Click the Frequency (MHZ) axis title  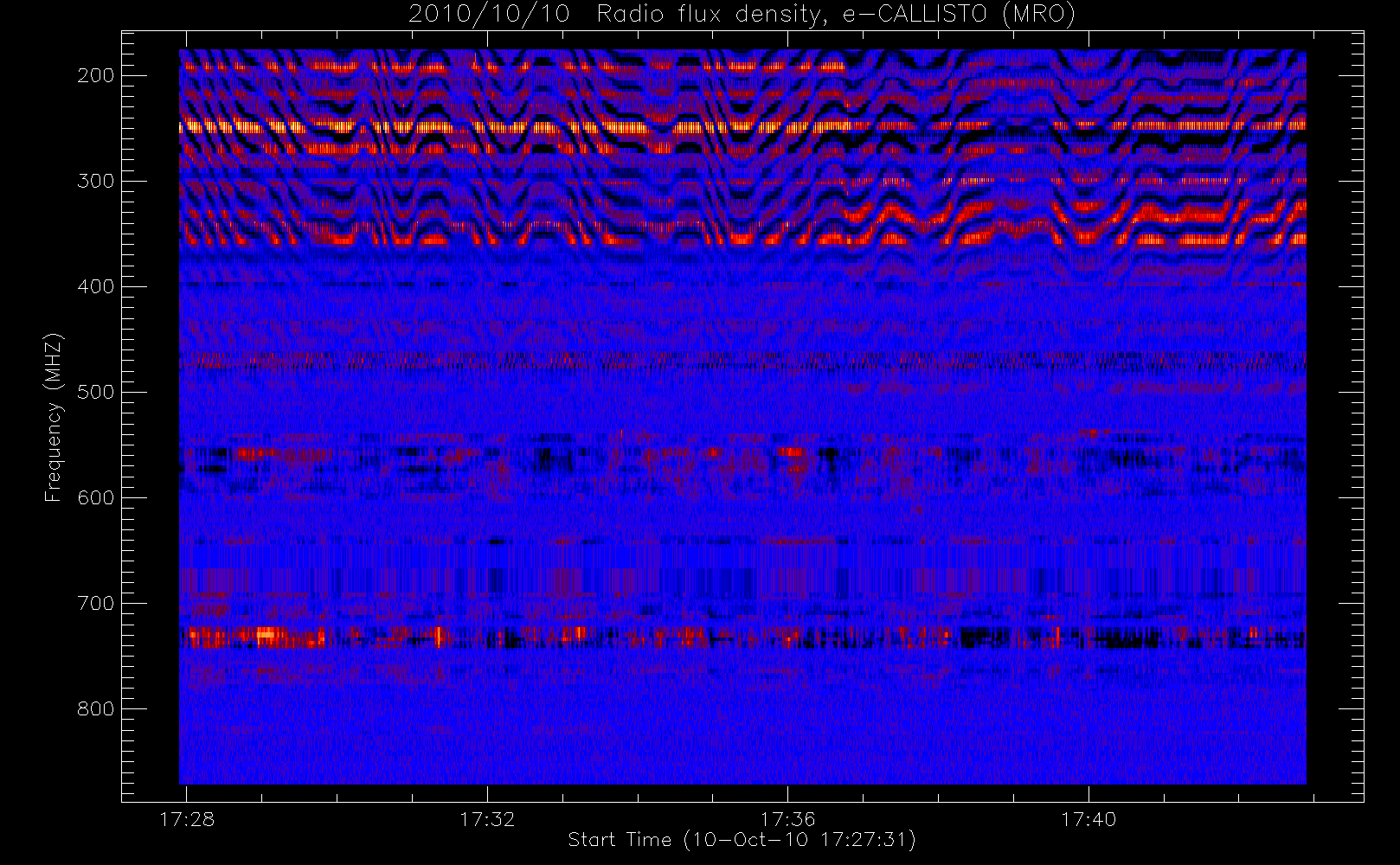[x=54, y=417]
